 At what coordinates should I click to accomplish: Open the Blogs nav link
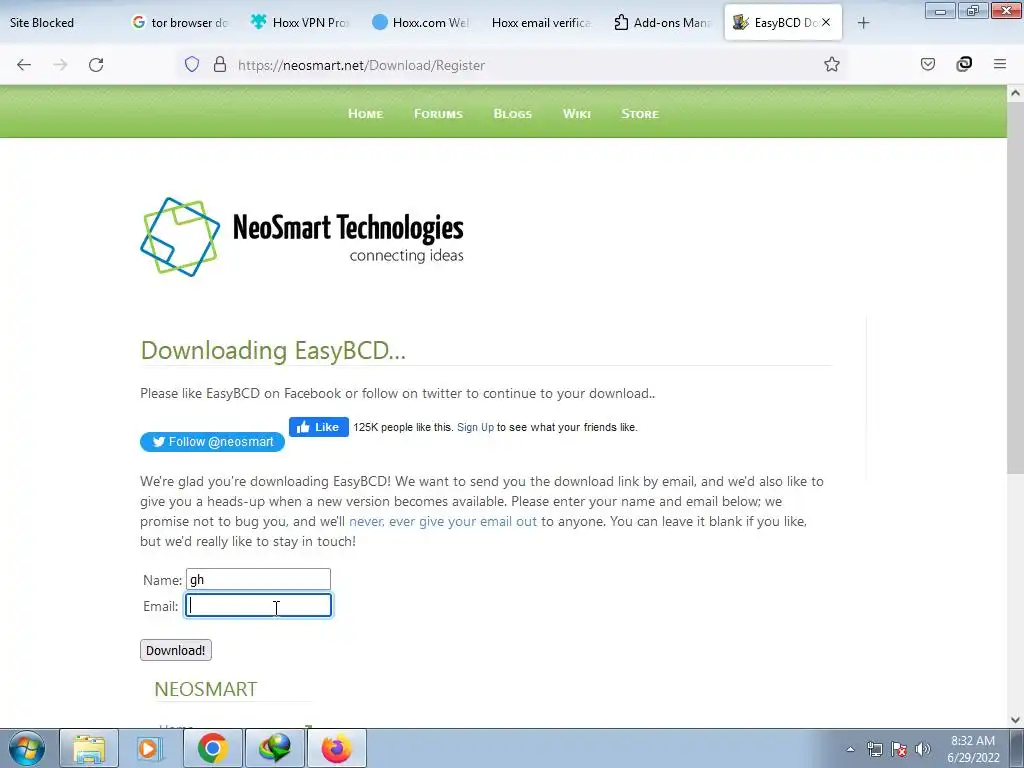pos(513,114)
